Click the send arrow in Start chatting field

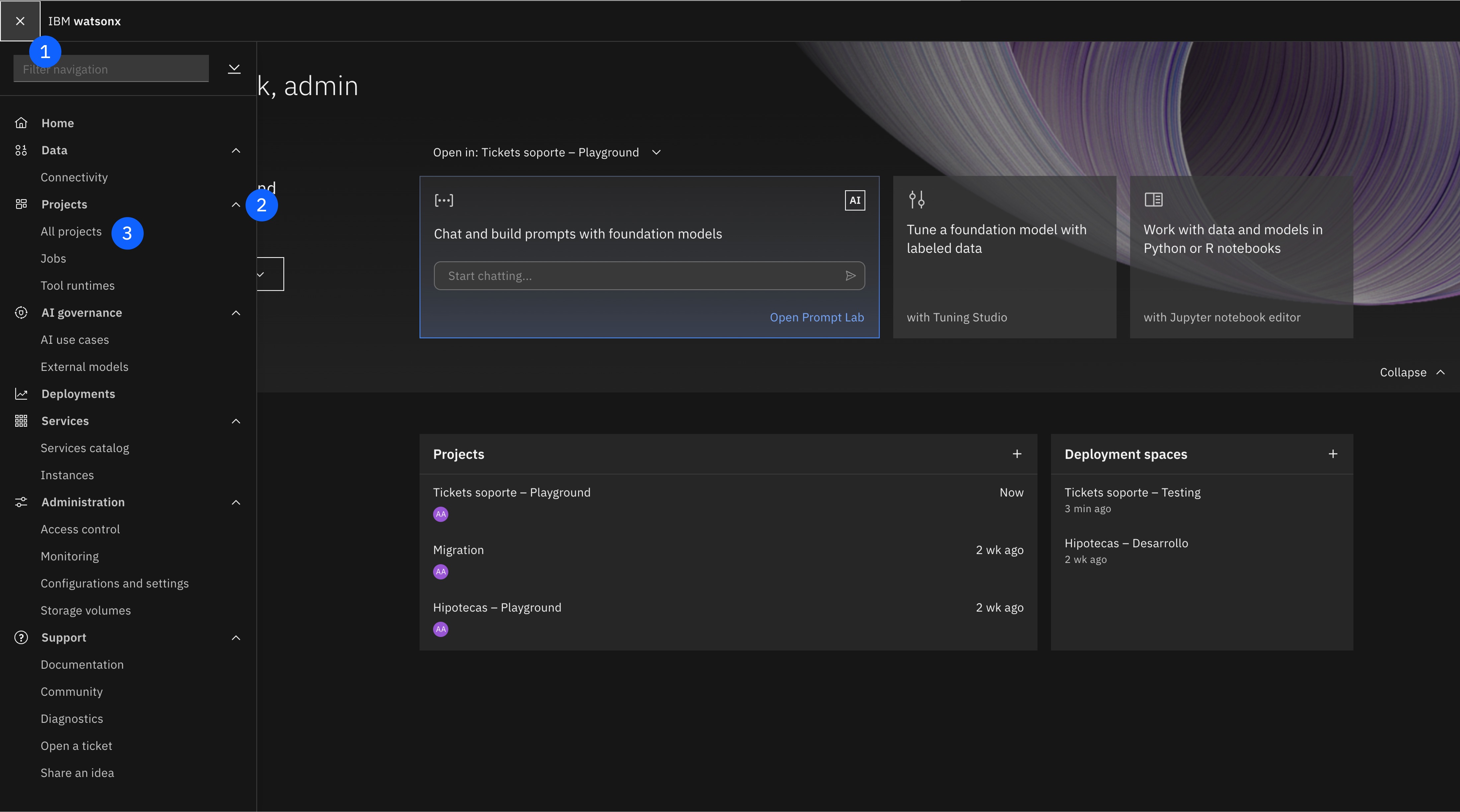tap(850, 276)
